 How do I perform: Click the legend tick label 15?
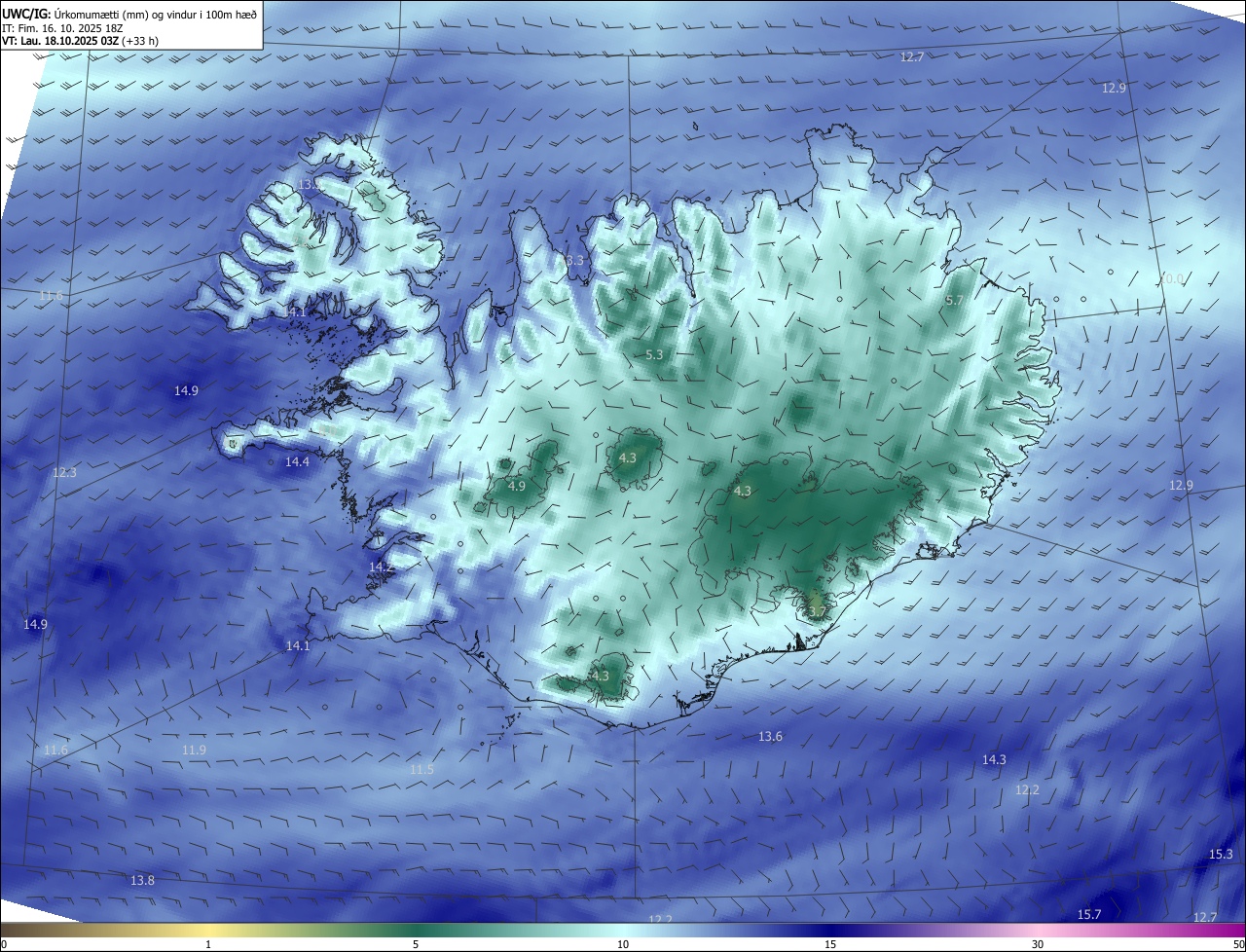(830, 944)
